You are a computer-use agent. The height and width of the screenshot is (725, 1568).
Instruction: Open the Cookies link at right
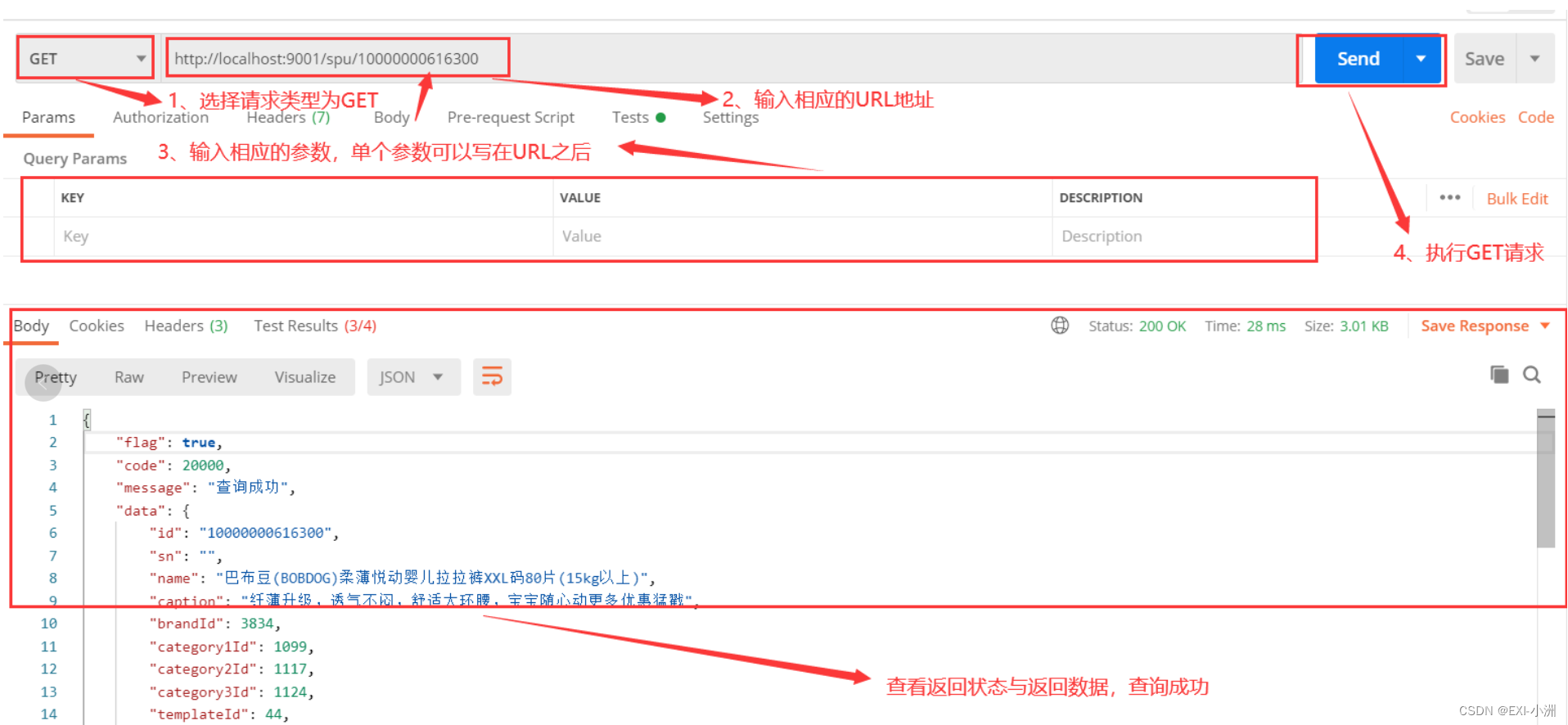click(1477, 117)
